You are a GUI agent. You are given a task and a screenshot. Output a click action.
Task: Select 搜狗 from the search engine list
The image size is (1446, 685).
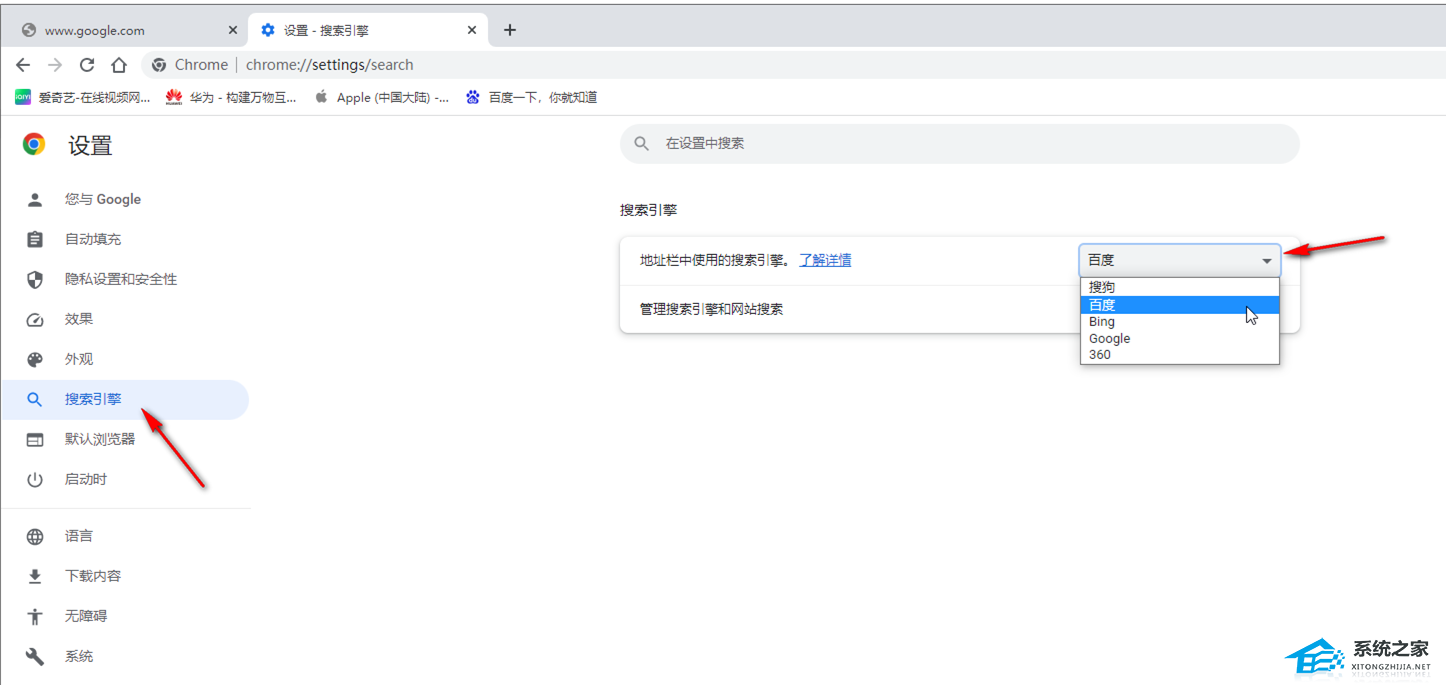click(x=1102, y=287)
